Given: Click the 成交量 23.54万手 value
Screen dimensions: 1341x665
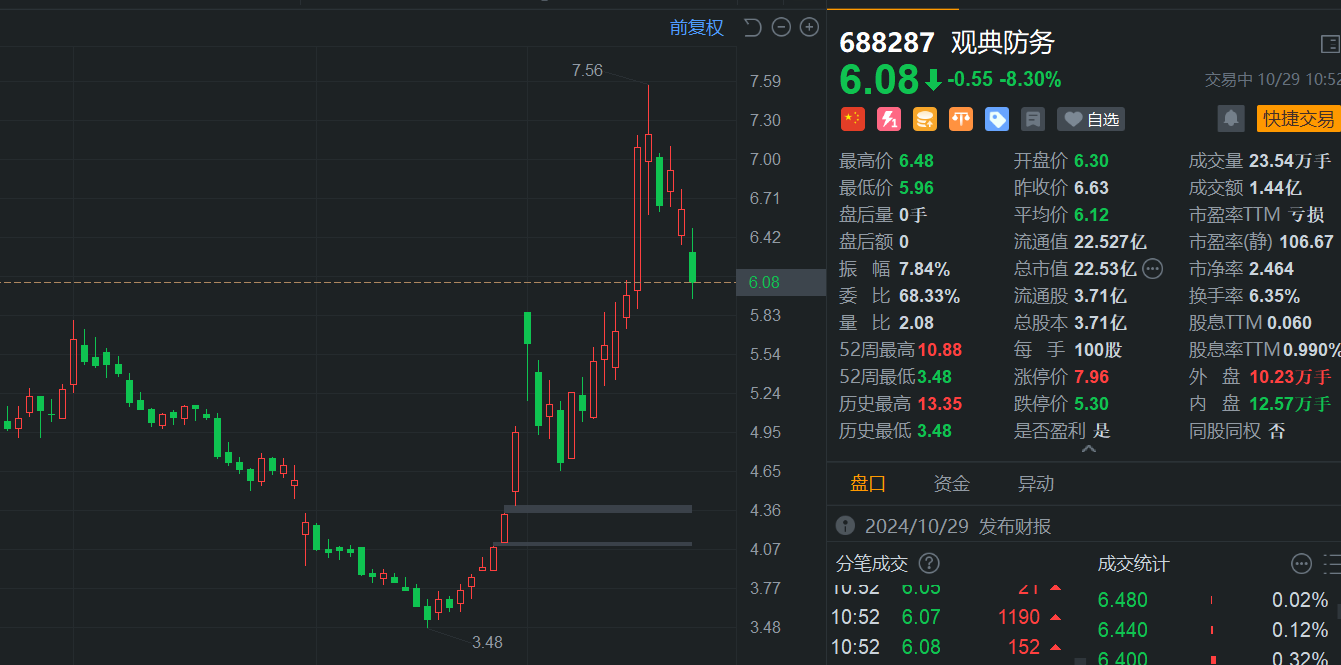Looking at the screenshot, I should click(x=1290, y=161).
